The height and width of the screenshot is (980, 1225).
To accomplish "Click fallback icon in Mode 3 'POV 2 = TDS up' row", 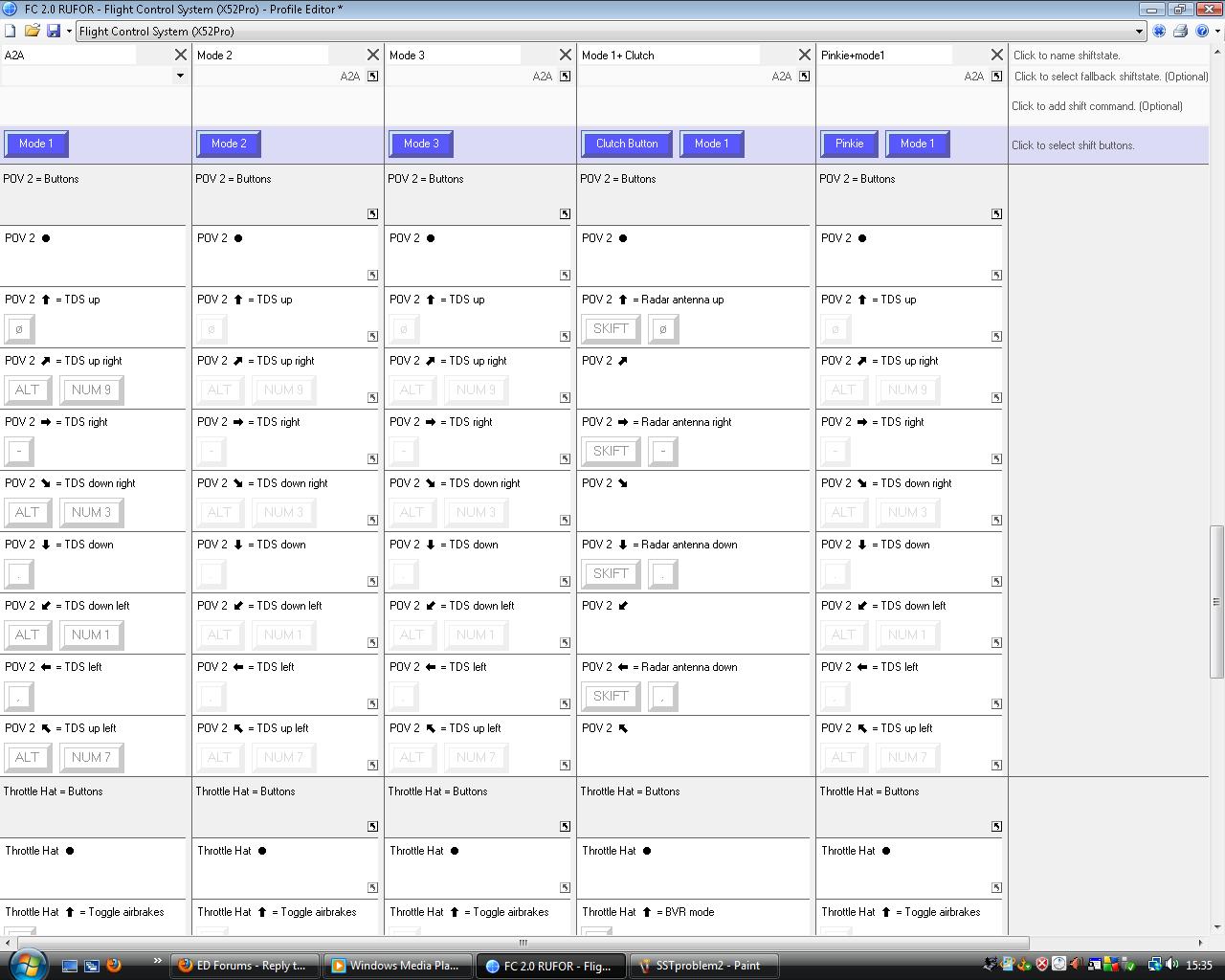I will point(566,336).
